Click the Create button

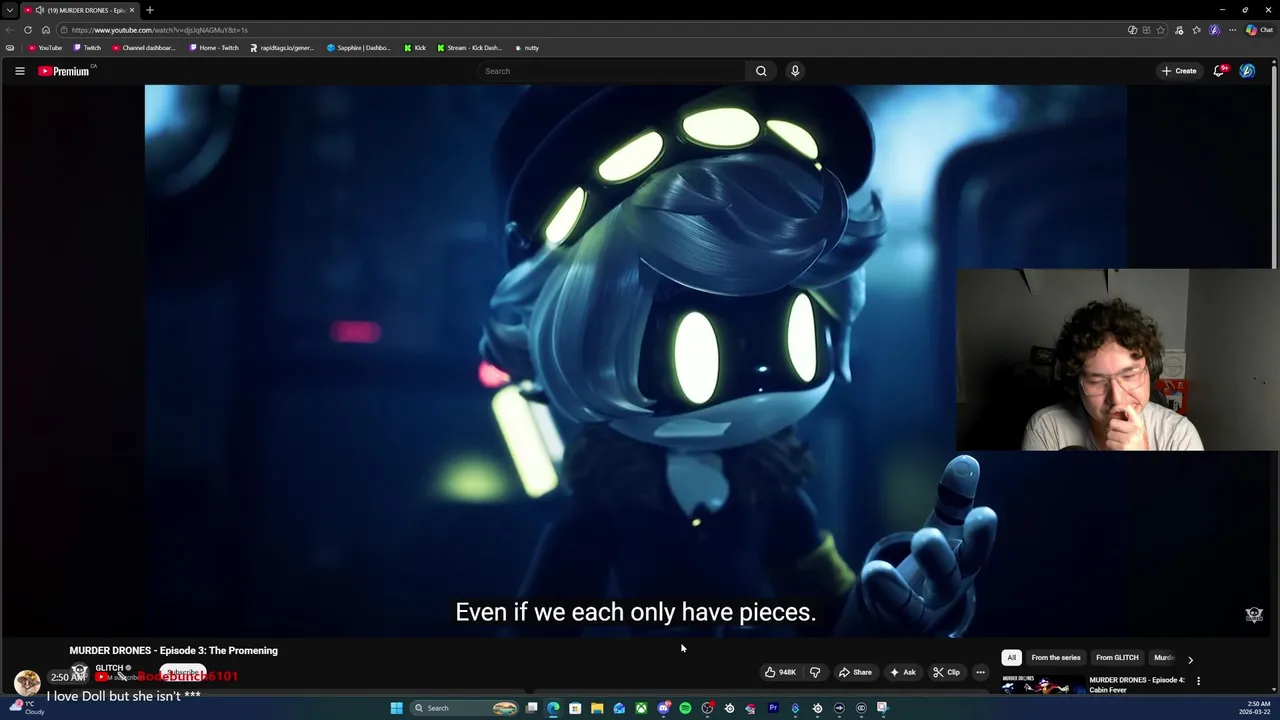[1179, 71]
